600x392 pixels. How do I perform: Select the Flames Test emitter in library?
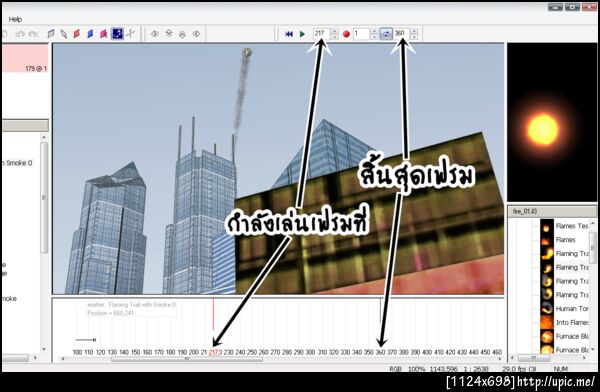[x=572, y=226]
